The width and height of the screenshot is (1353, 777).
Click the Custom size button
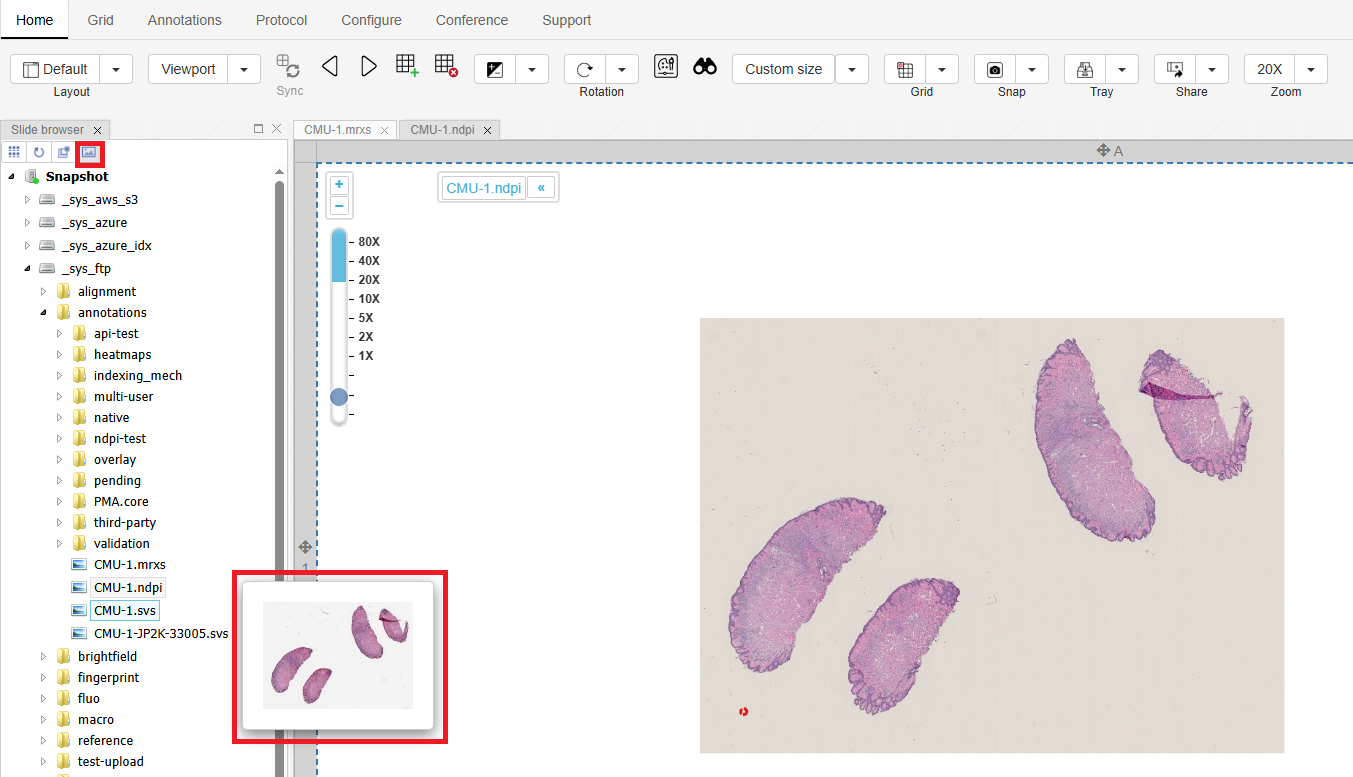(783, 69)
